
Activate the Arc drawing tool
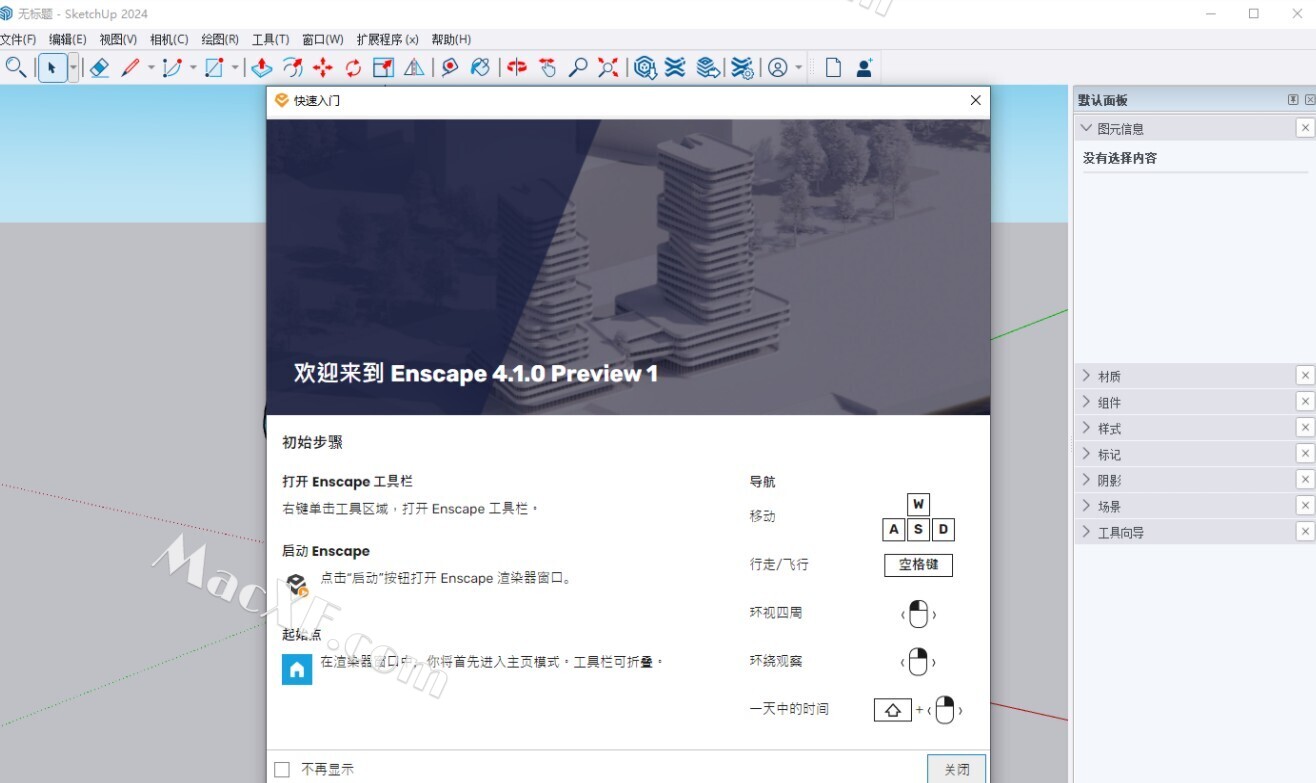pyautogui.click(x=172, y=67)
